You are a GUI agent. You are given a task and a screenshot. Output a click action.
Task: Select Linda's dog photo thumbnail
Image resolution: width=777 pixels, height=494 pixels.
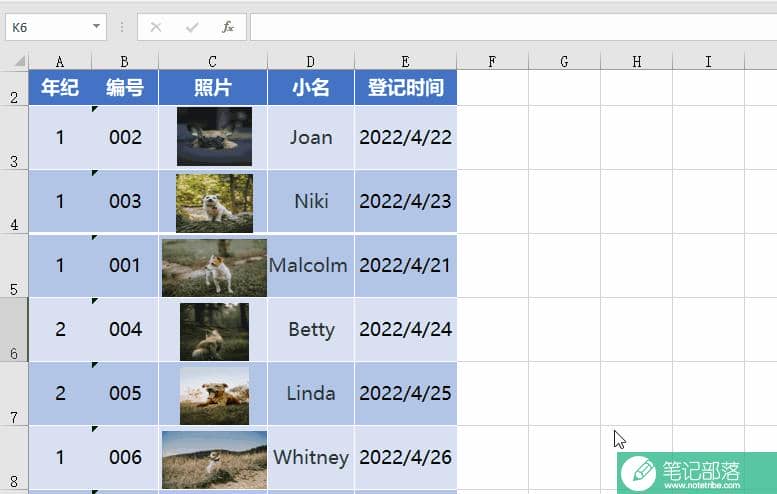[x=214, y=395]
